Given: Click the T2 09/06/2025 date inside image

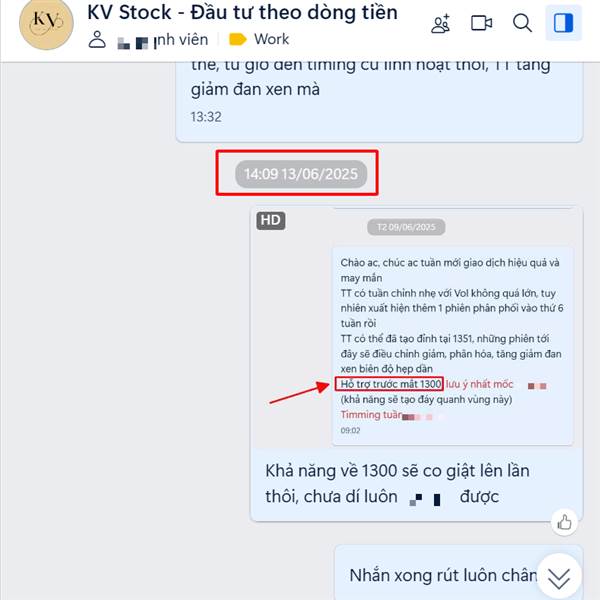Looking at the screenshot, I should click(x=406, y=227).
